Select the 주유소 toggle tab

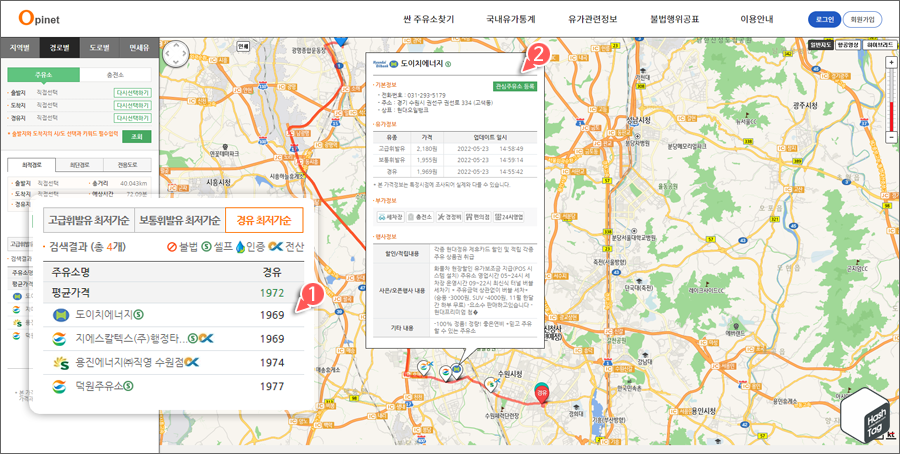(x=44, y=75)
